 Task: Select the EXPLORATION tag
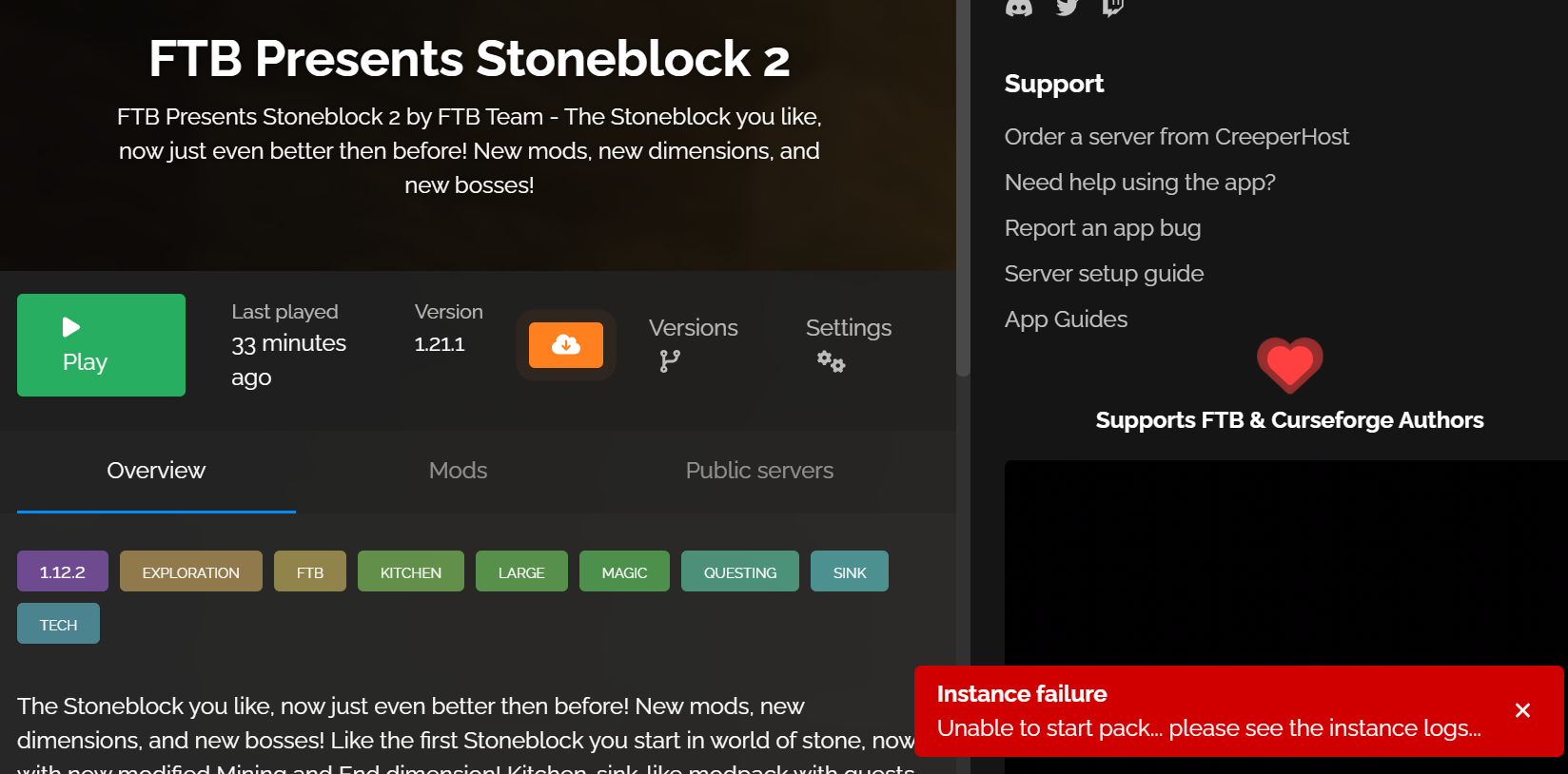point(191,571)
